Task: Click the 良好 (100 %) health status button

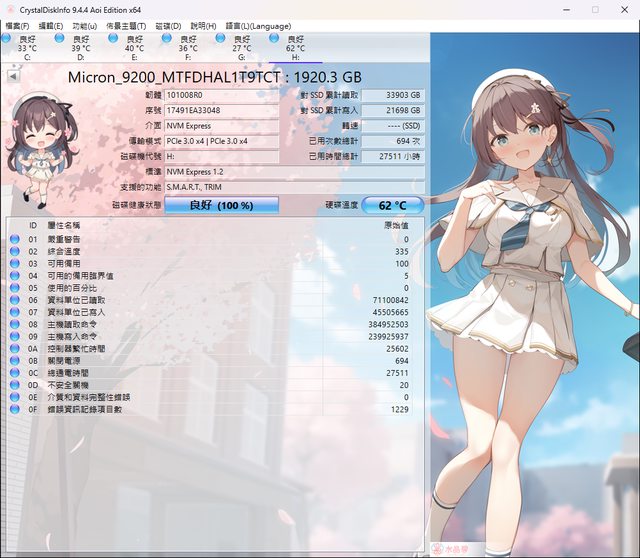Action: tap(221, 205)
